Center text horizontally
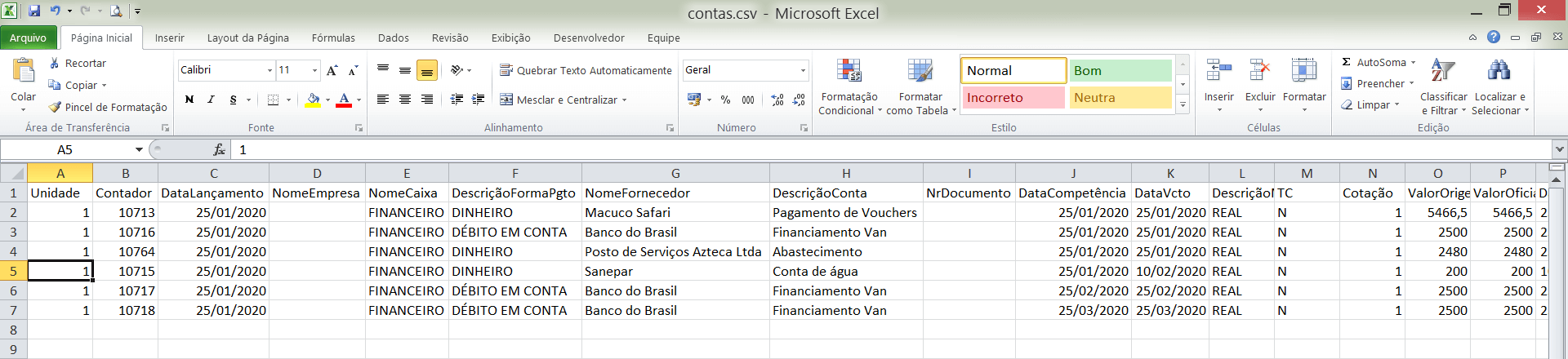This screenshot has width=1568, height=359. (405, 100)
